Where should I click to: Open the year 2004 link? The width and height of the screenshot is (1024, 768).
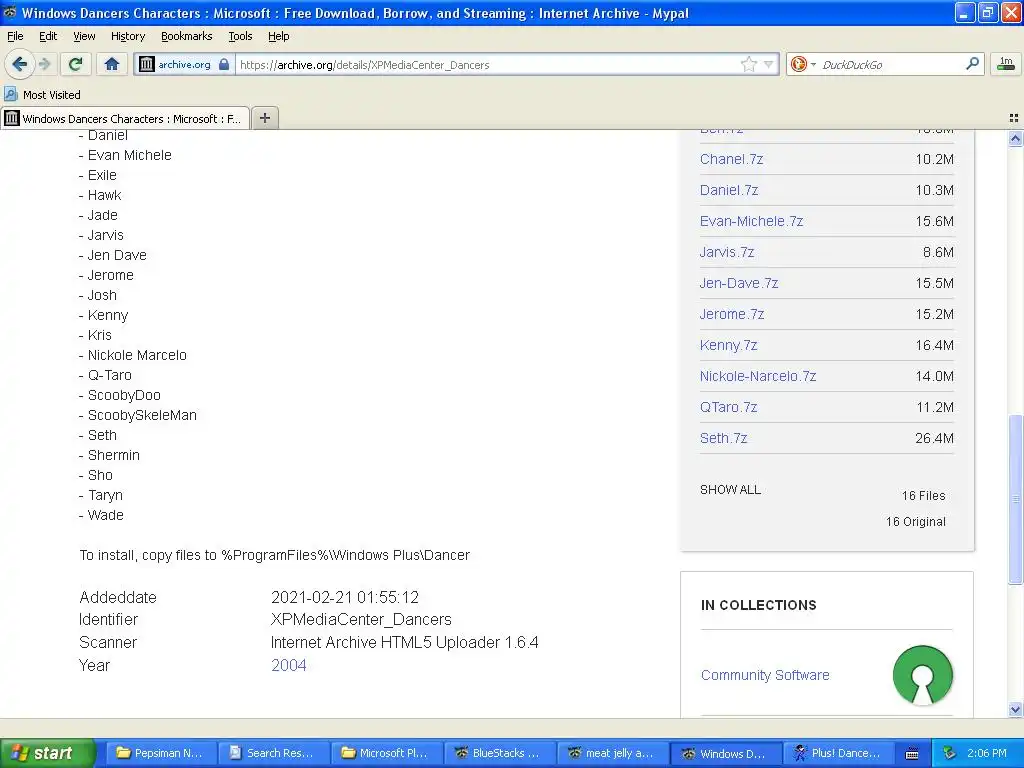[x=289, y=665]
